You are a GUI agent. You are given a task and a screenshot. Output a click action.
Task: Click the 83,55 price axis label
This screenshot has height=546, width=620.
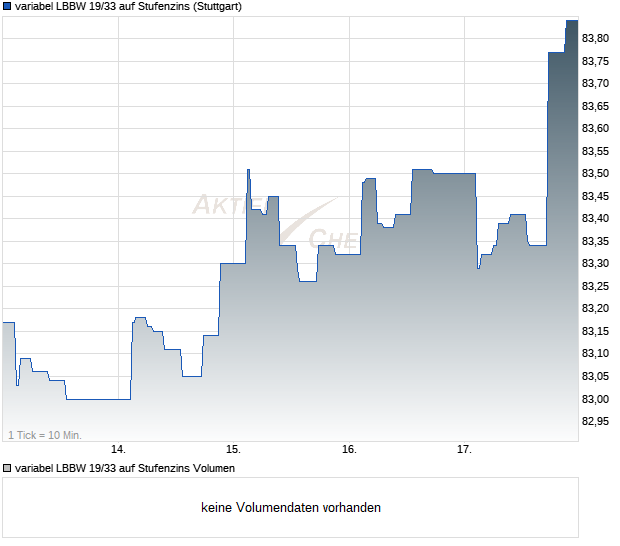(595, 151)
